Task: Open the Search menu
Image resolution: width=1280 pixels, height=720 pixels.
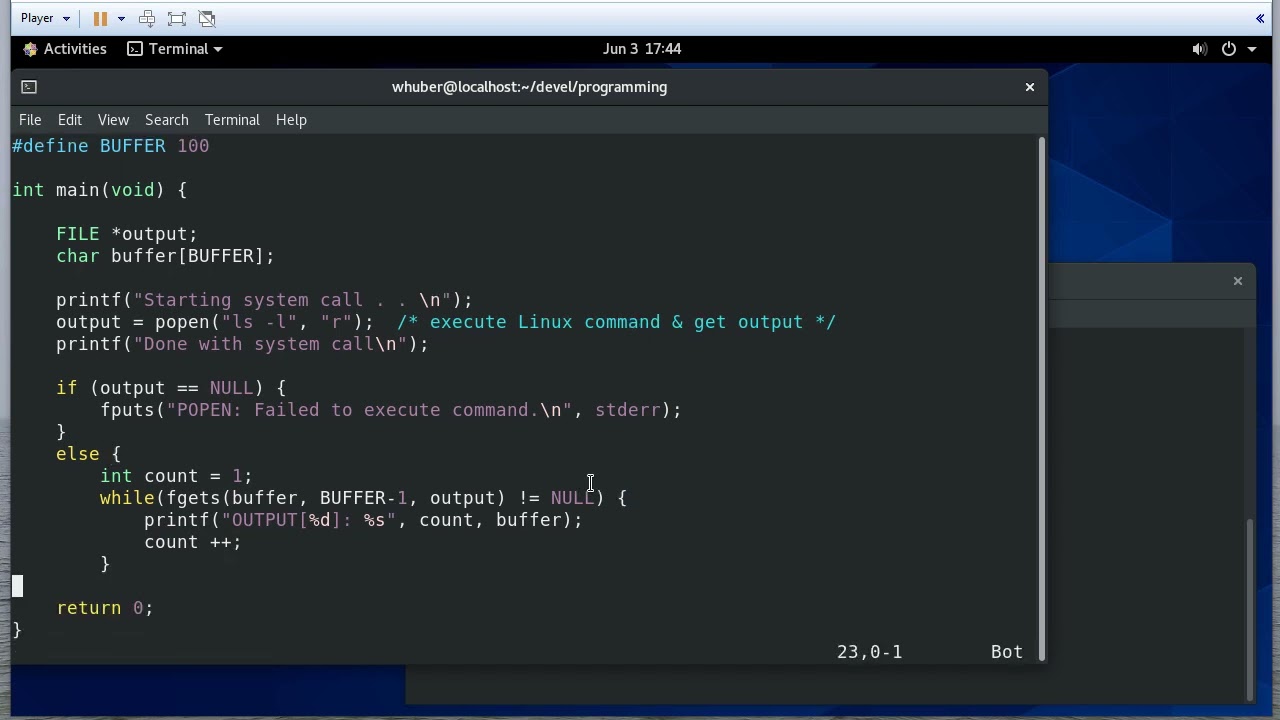Action: pyautogui.click(x=166, y=120)
